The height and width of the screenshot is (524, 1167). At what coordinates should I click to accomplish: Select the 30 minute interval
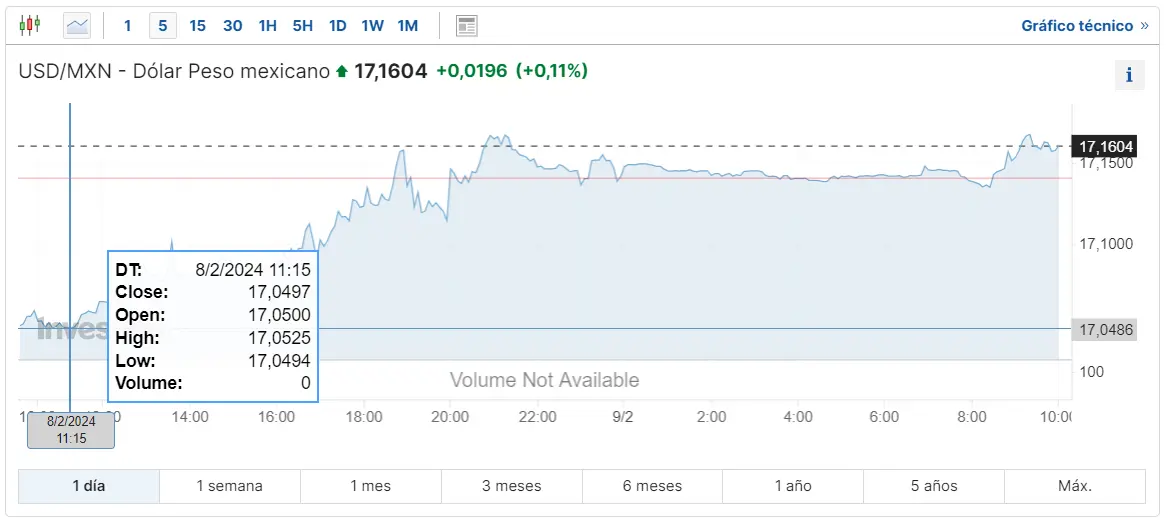(x=232, y=26)
